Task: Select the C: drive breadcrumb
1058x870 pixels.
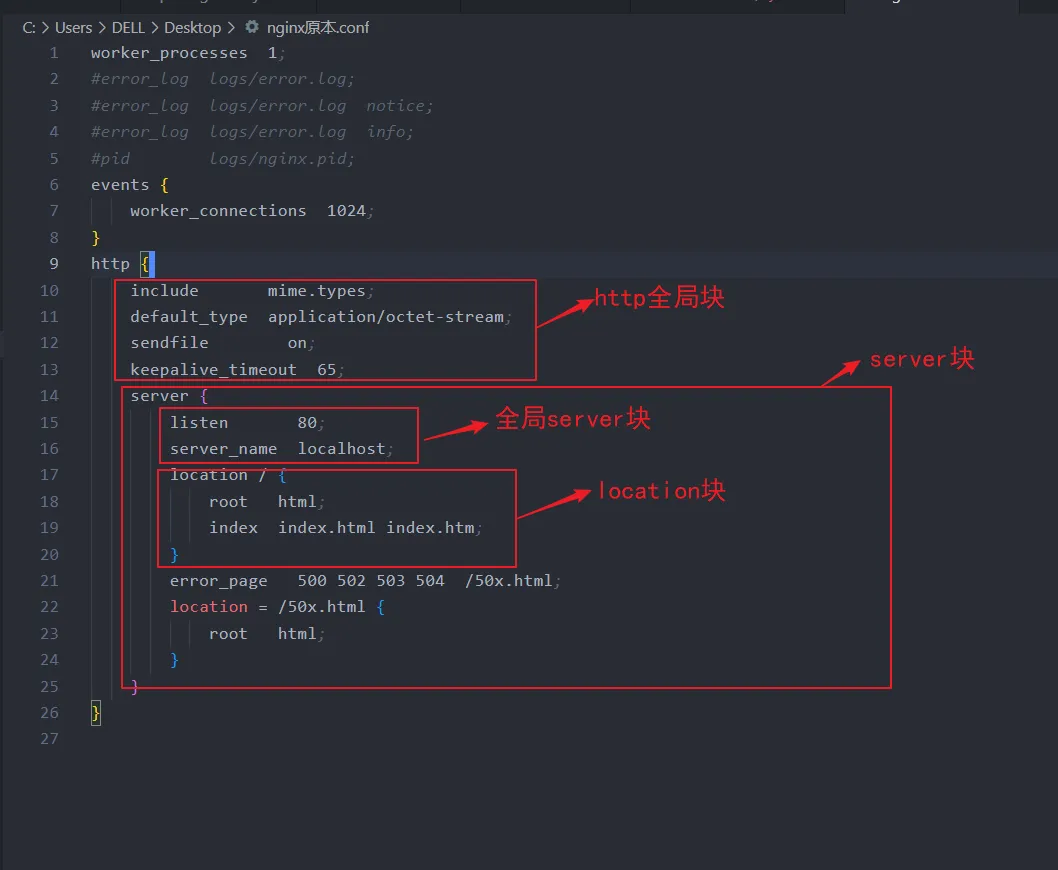Action: [x=29, y=27]
